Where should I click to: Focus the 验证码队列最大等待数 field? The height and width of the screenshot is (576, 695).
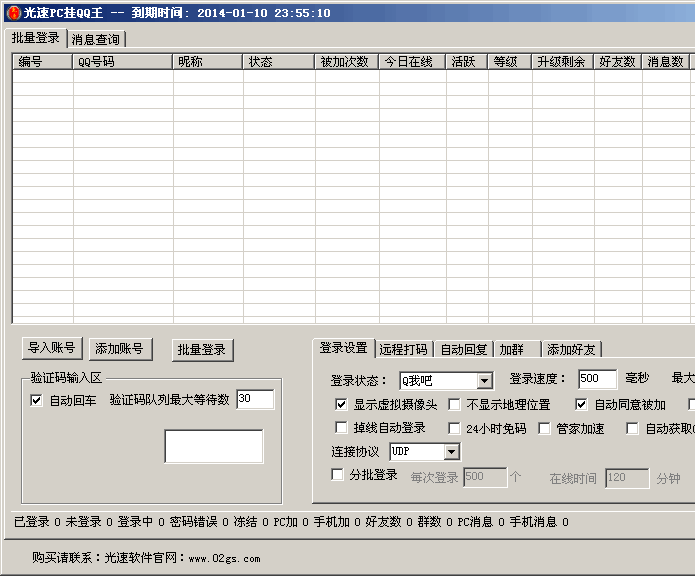pos(254,399)
